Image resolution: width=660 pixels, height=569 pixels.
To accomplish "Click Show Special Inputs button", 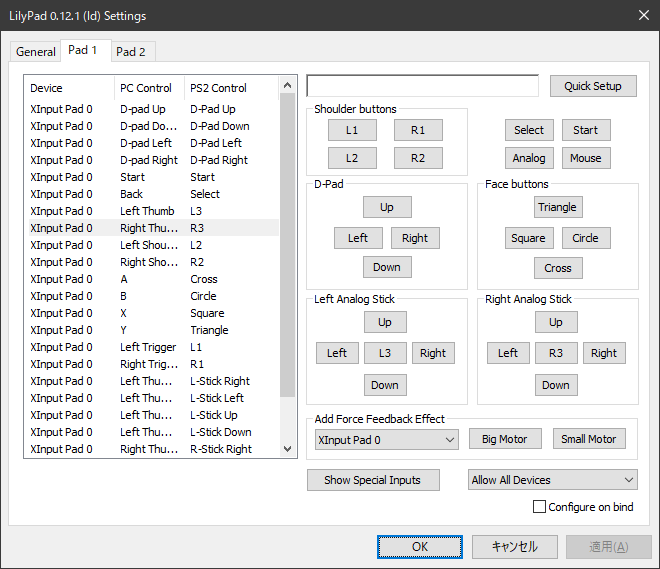I will [x=373, y=480].
